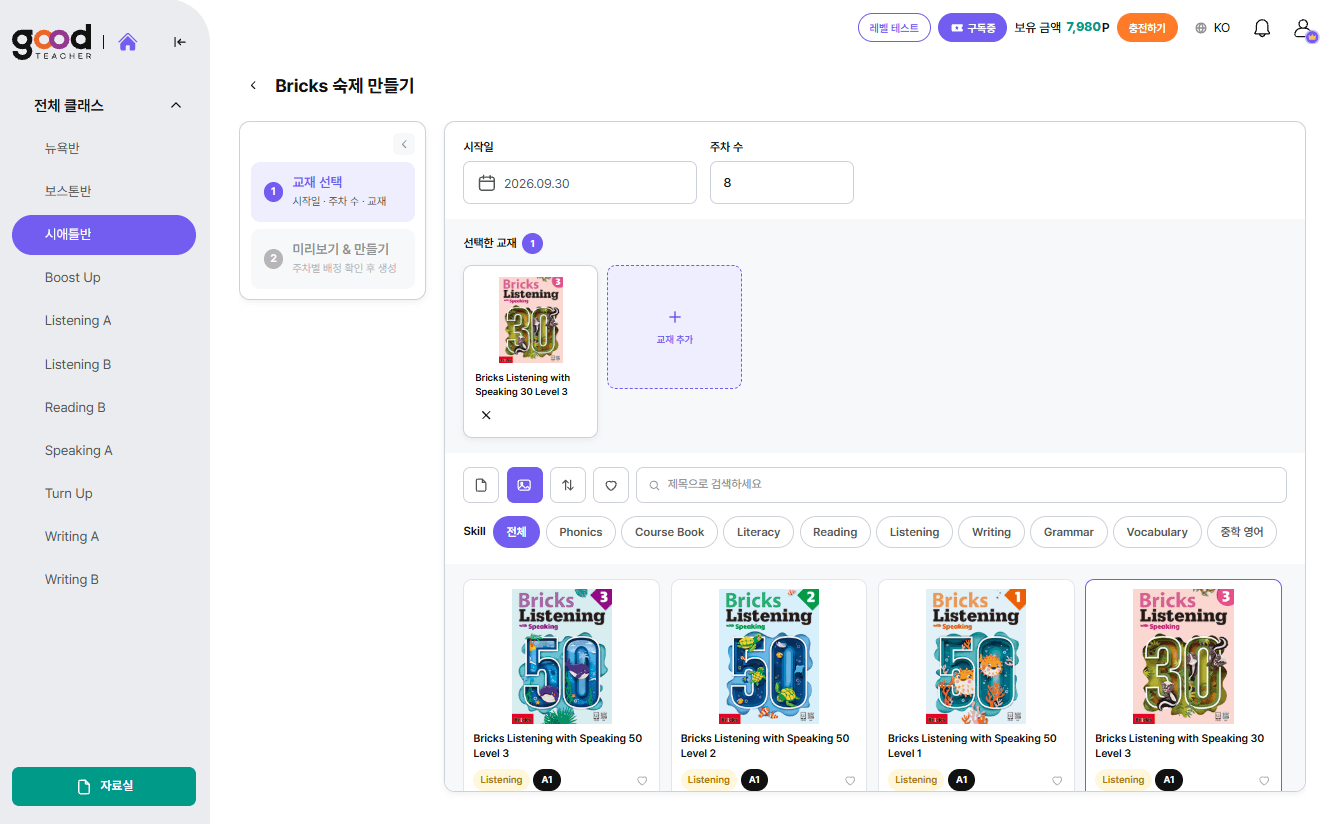The image size is (1330, 824).
Task: Favorite Bricks Listening 50 Level 2 heart
Action: click(850, 781)
